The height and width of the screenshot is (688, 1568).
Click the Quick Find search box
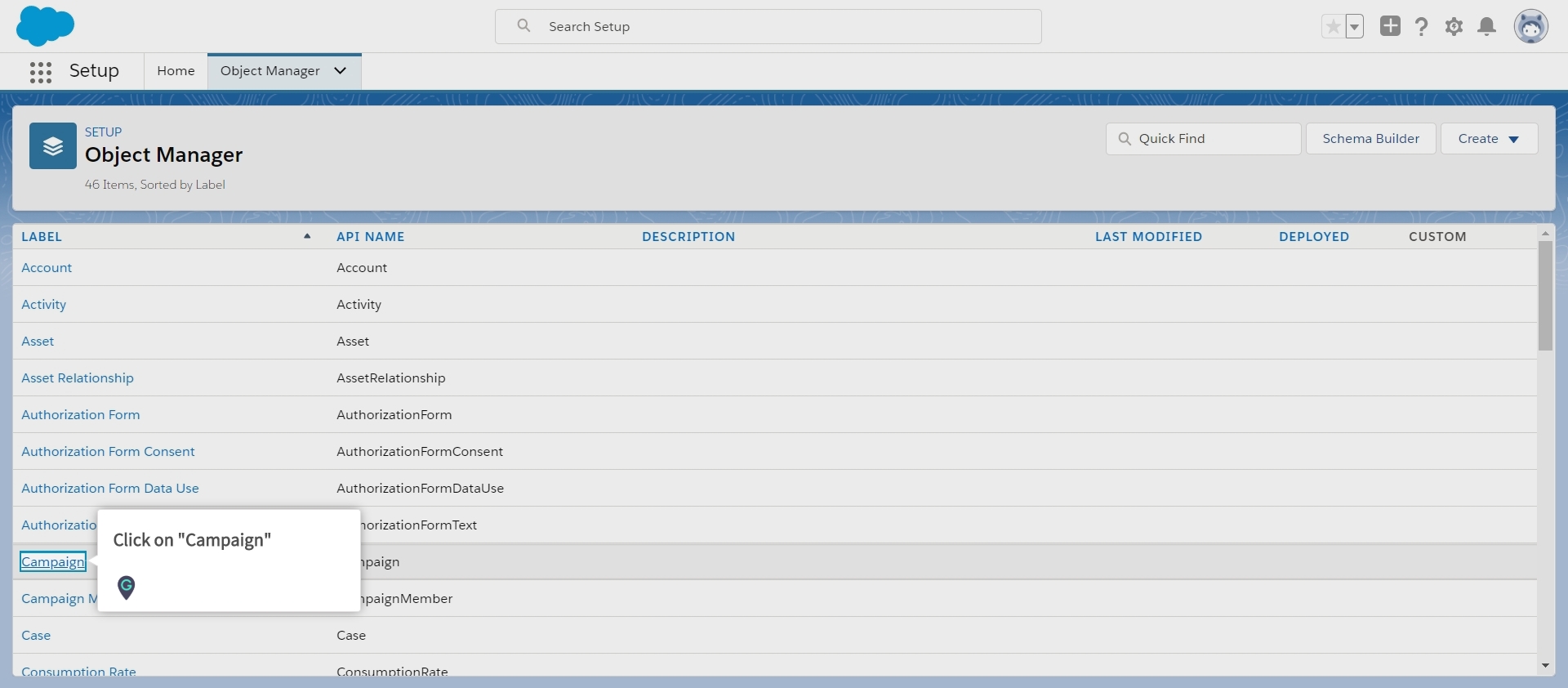click(x=1203, y=139)
